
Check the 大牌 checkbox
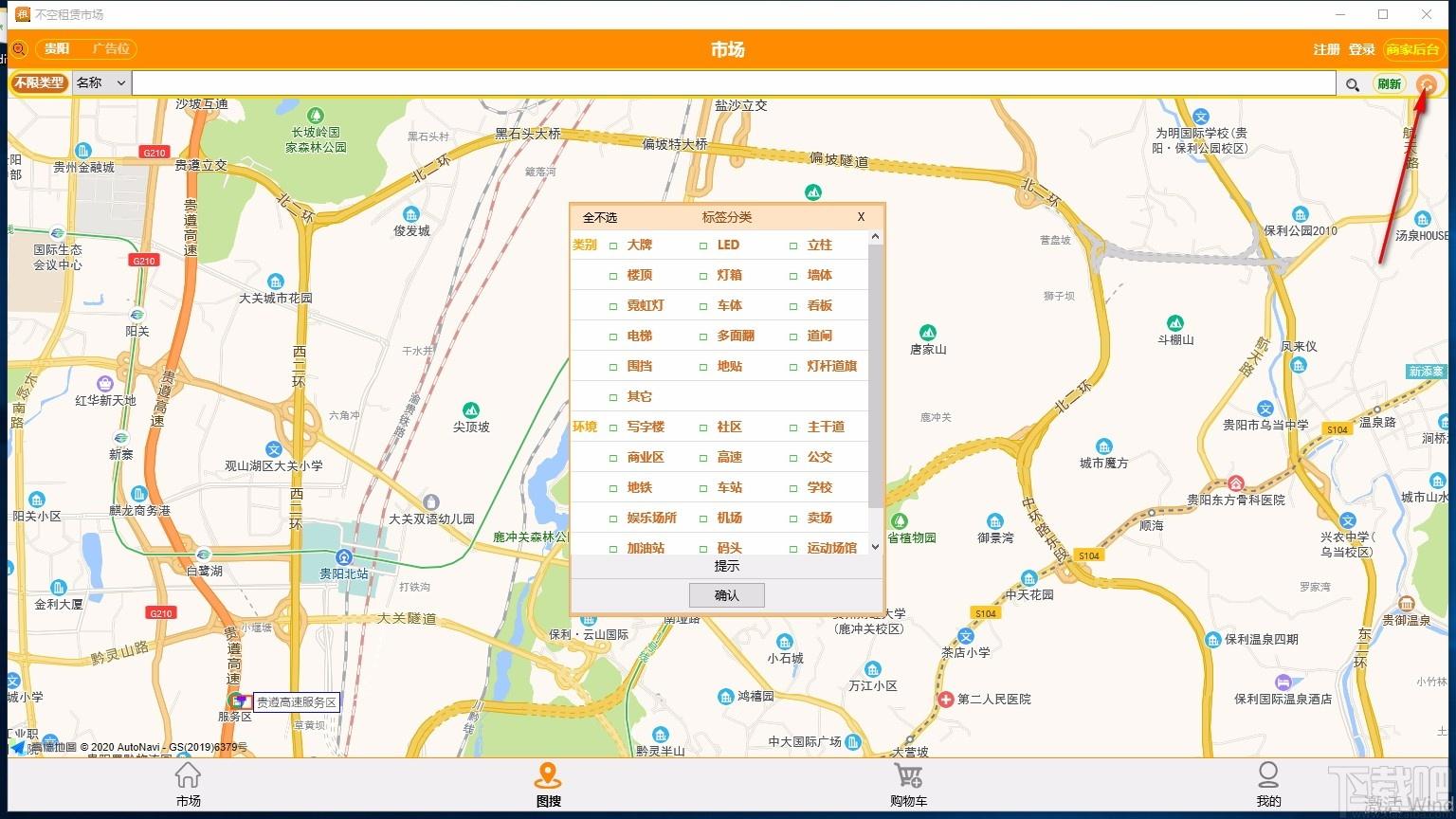613,246
